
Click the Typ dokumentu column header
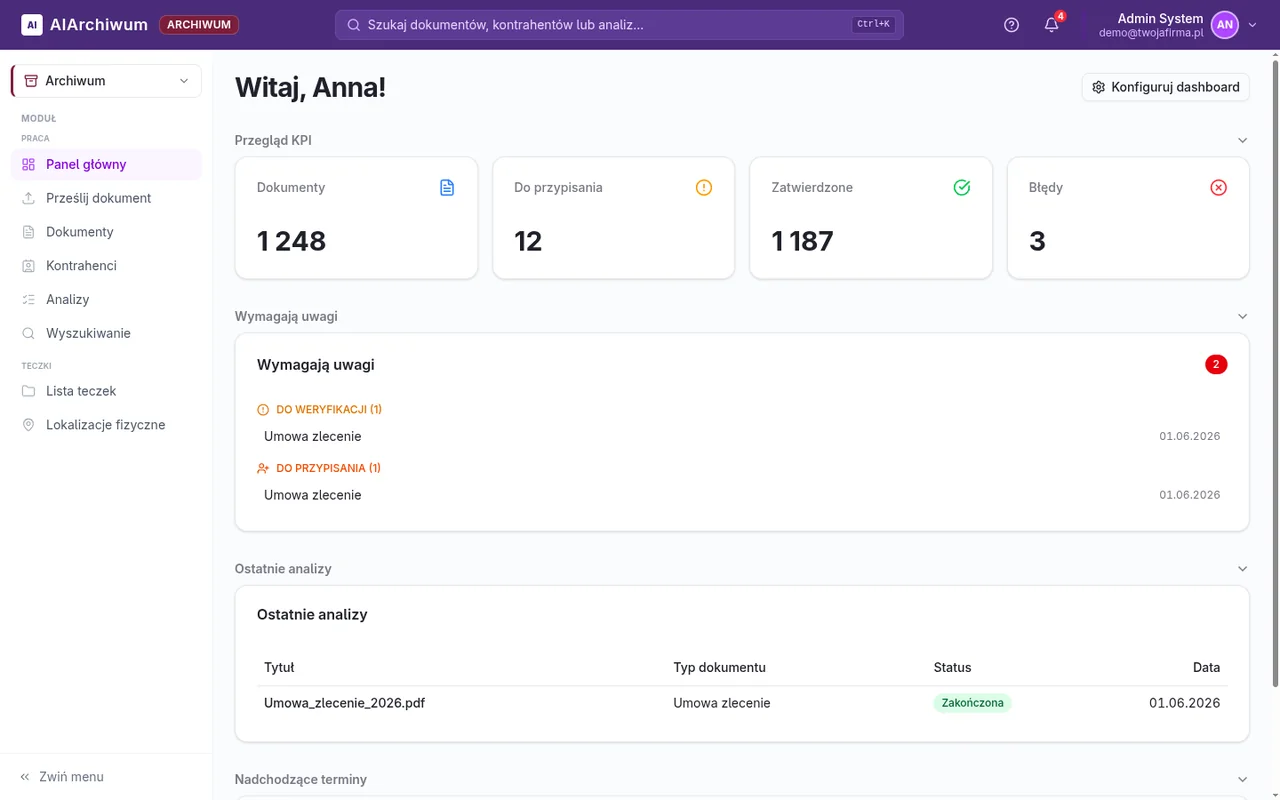(720, 668)
